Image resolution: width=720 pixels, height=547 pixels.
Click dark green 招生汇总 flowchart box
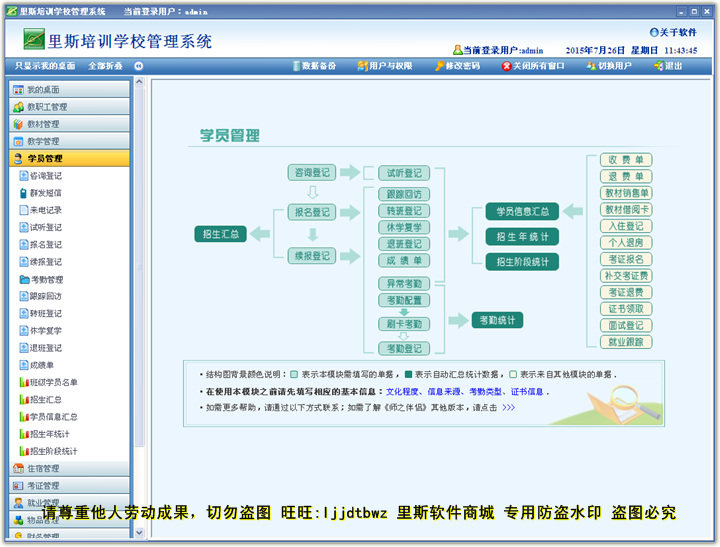(221, 234)
